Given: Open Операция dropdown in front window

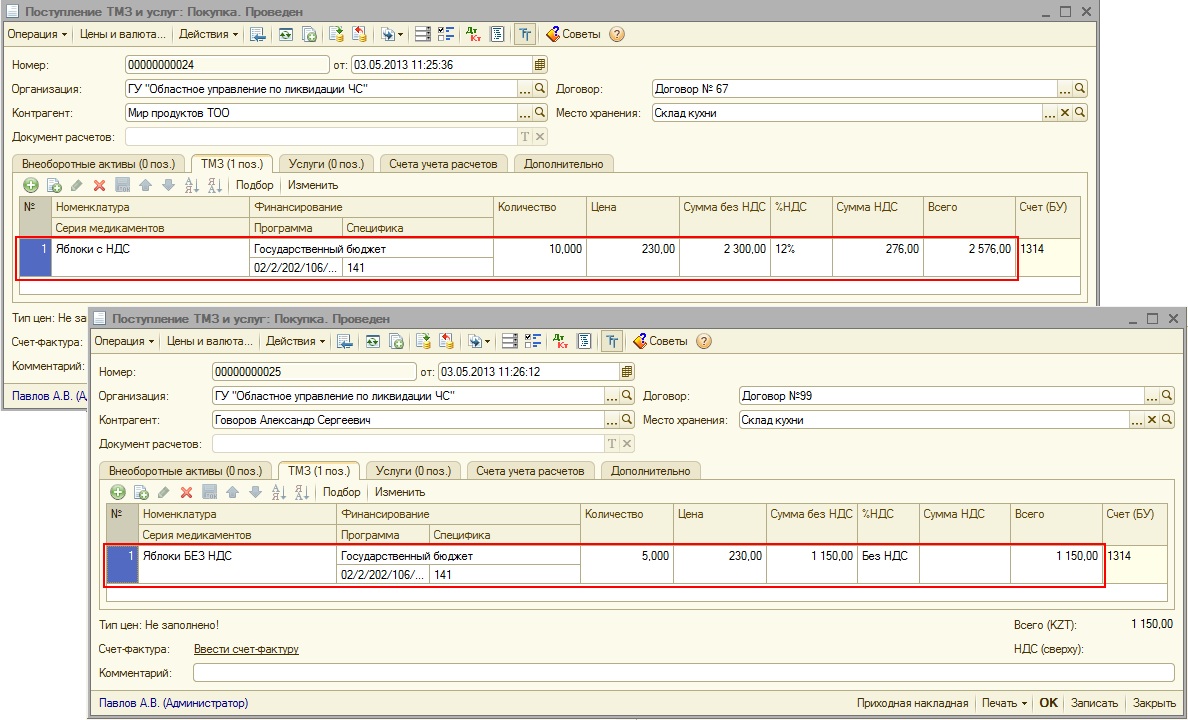Looking at the screenshot, I should click(x=124, y=341).
